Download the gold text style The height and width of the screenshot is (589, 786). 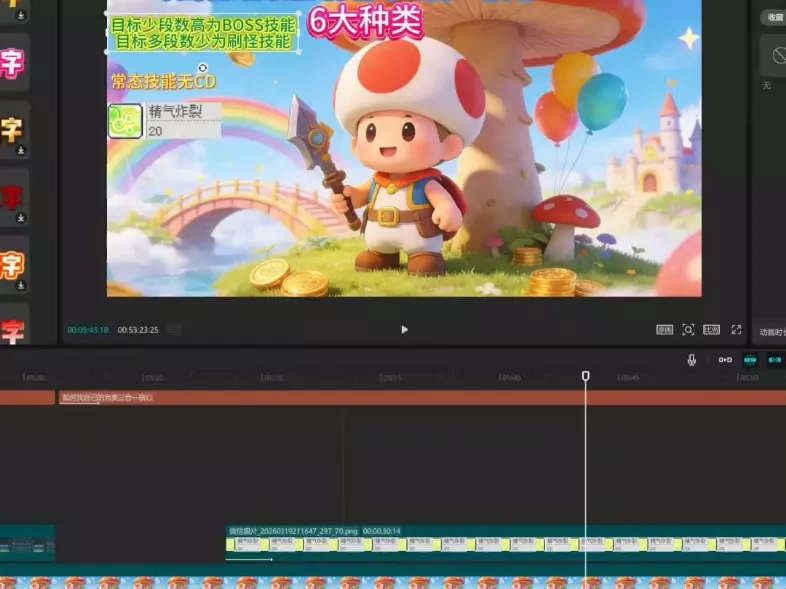[x=21, y=150]
